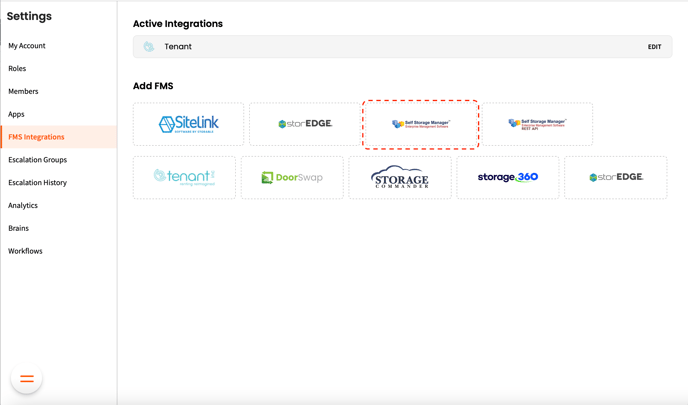Open Escalation Groups settings
The height and width of the screenshot is (405, 688).
38,160
